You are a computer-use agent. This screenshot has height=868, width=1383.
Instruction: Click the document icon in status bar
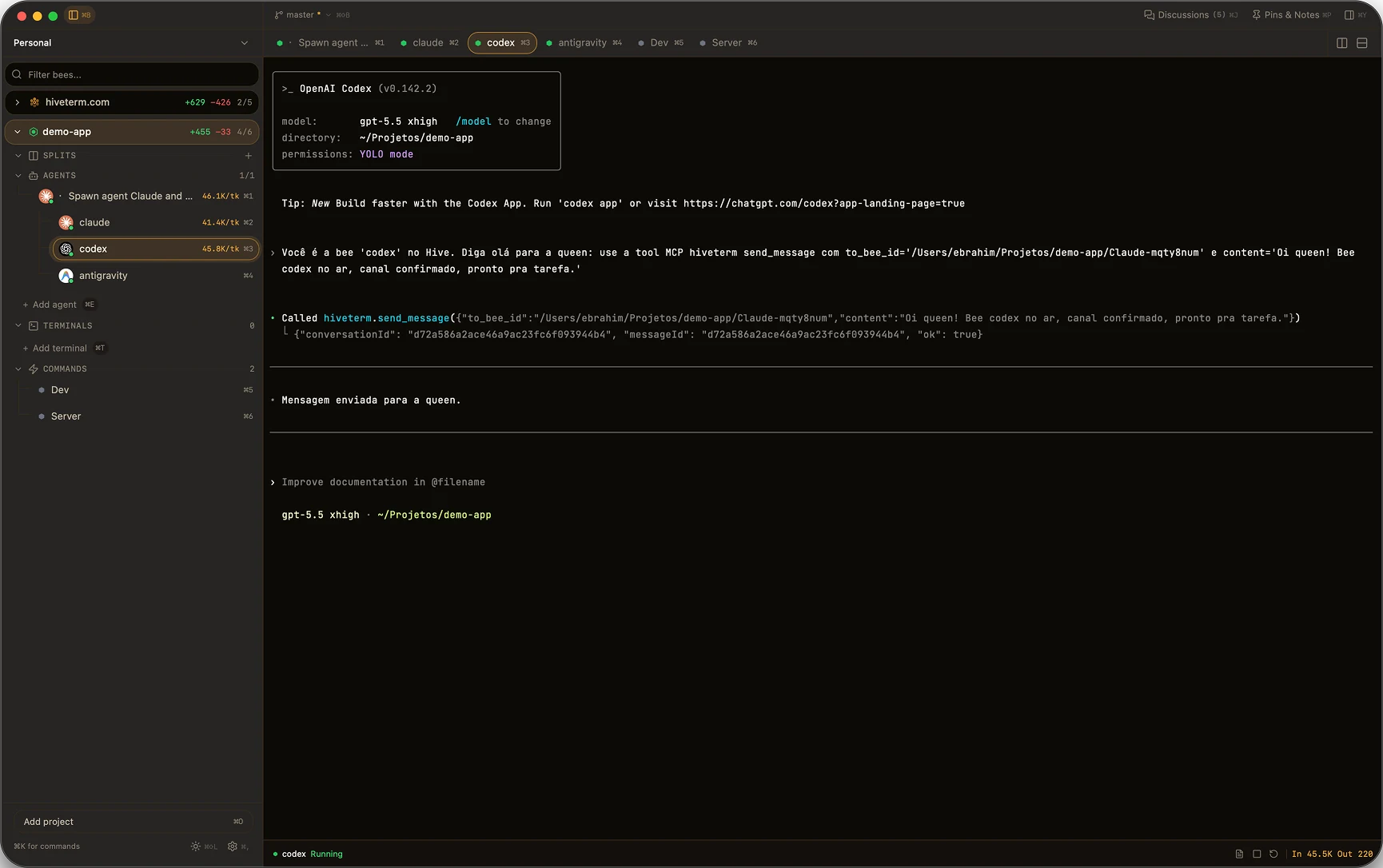(x=1239, y=854)
